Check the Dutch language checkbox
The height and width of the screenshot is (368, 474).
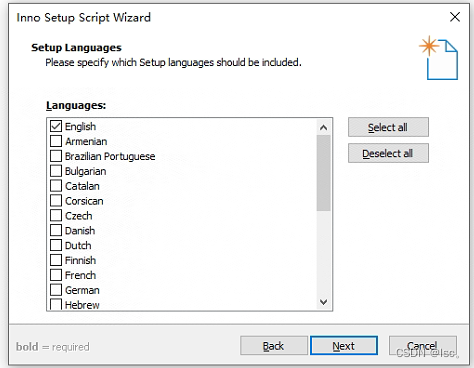click(56, 245)
